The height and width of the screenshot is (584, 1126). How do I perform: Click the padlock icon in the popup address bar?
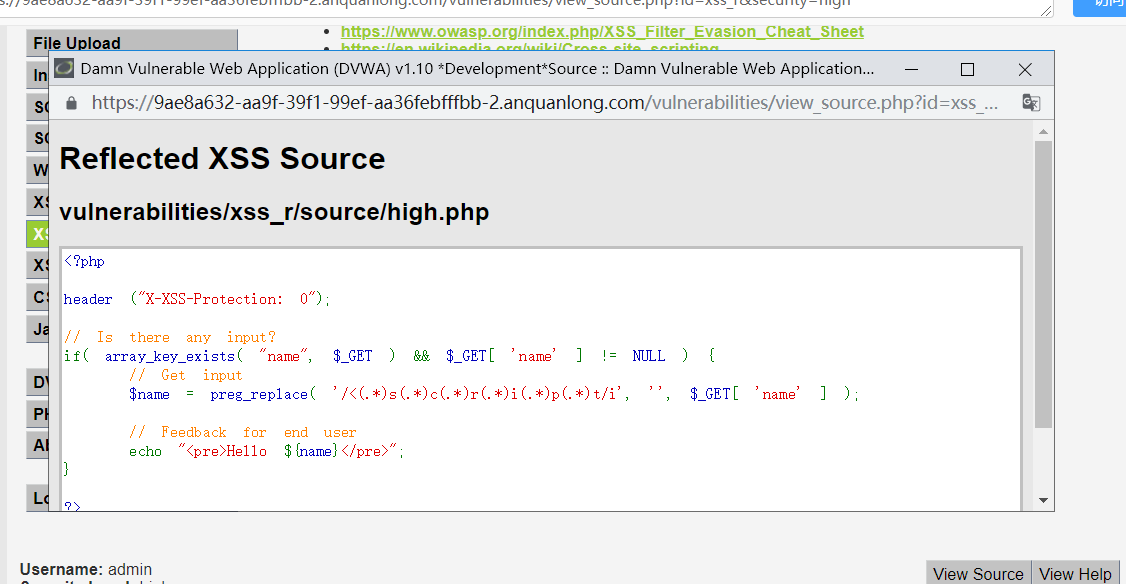[x=71, y=103]
